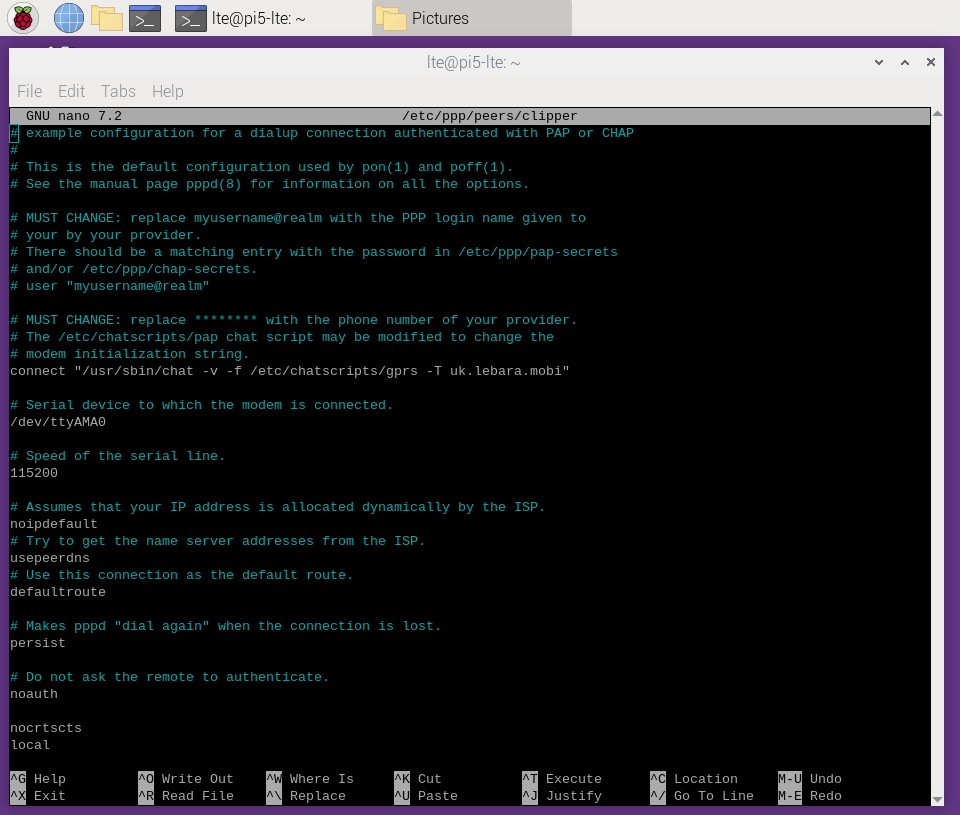This screenshot has width=960, height=815.
Task: Maximize the terminal window
Action: click(904, 62)
